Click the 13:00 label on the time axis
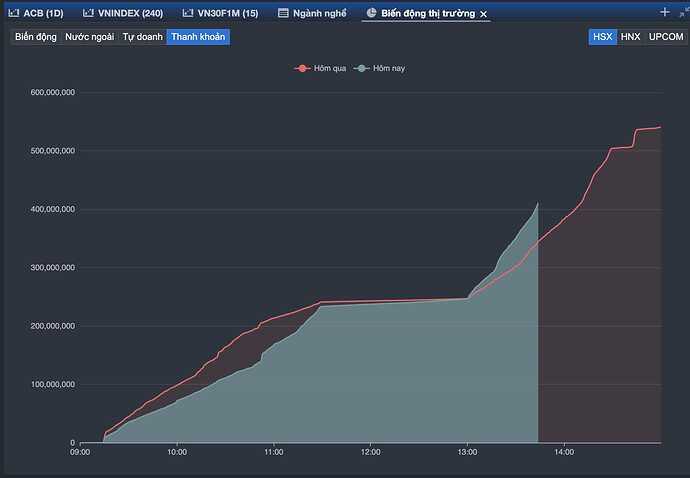 467,452
